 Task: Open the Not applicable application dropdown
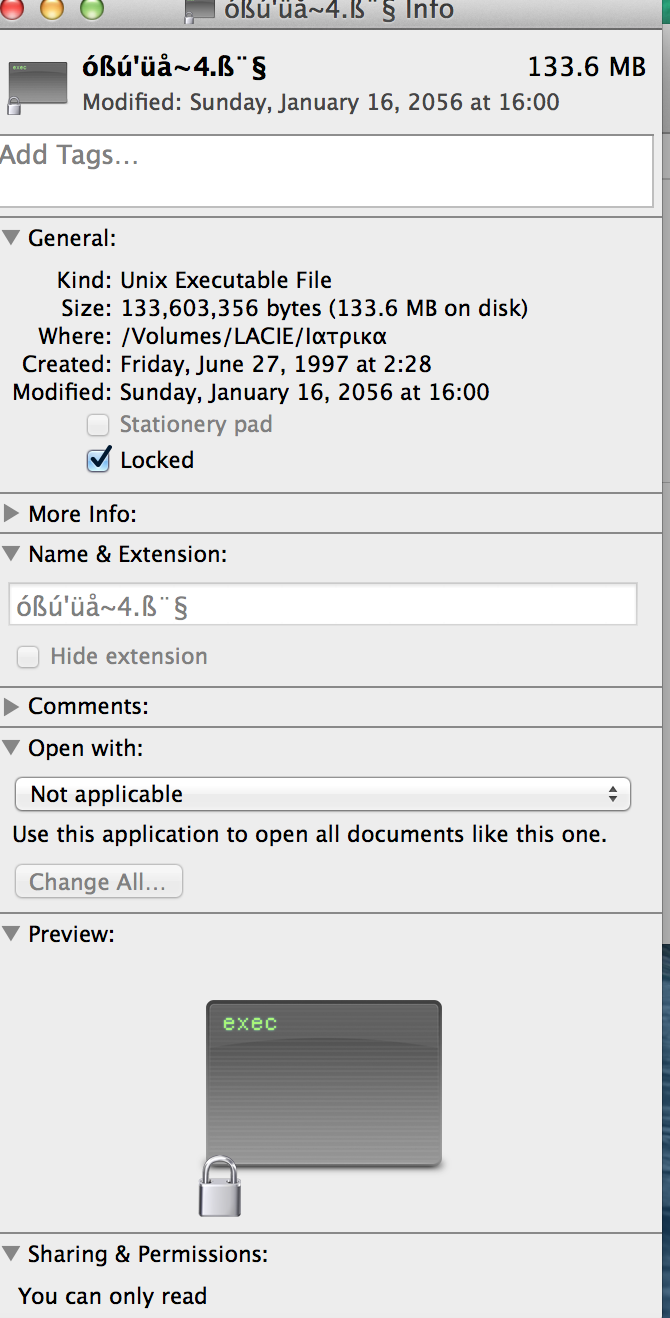[x=323, y=794]
